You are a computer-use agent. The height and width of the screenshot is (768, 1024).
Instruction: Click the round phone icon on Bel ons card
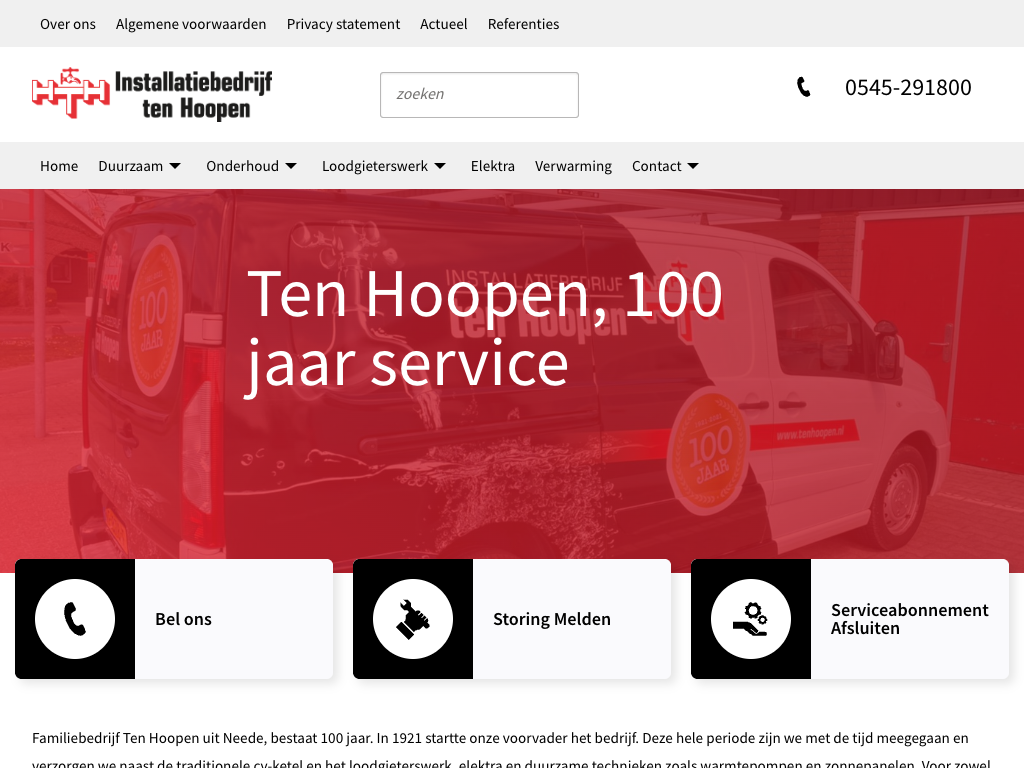click(75, 619)
